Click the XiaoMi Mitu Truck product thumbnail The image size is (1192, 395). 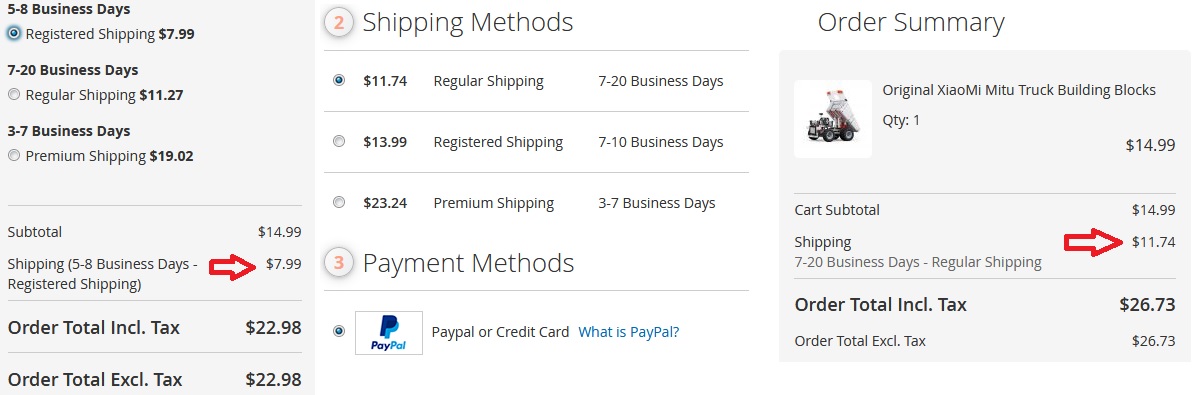tap(832, 119)
